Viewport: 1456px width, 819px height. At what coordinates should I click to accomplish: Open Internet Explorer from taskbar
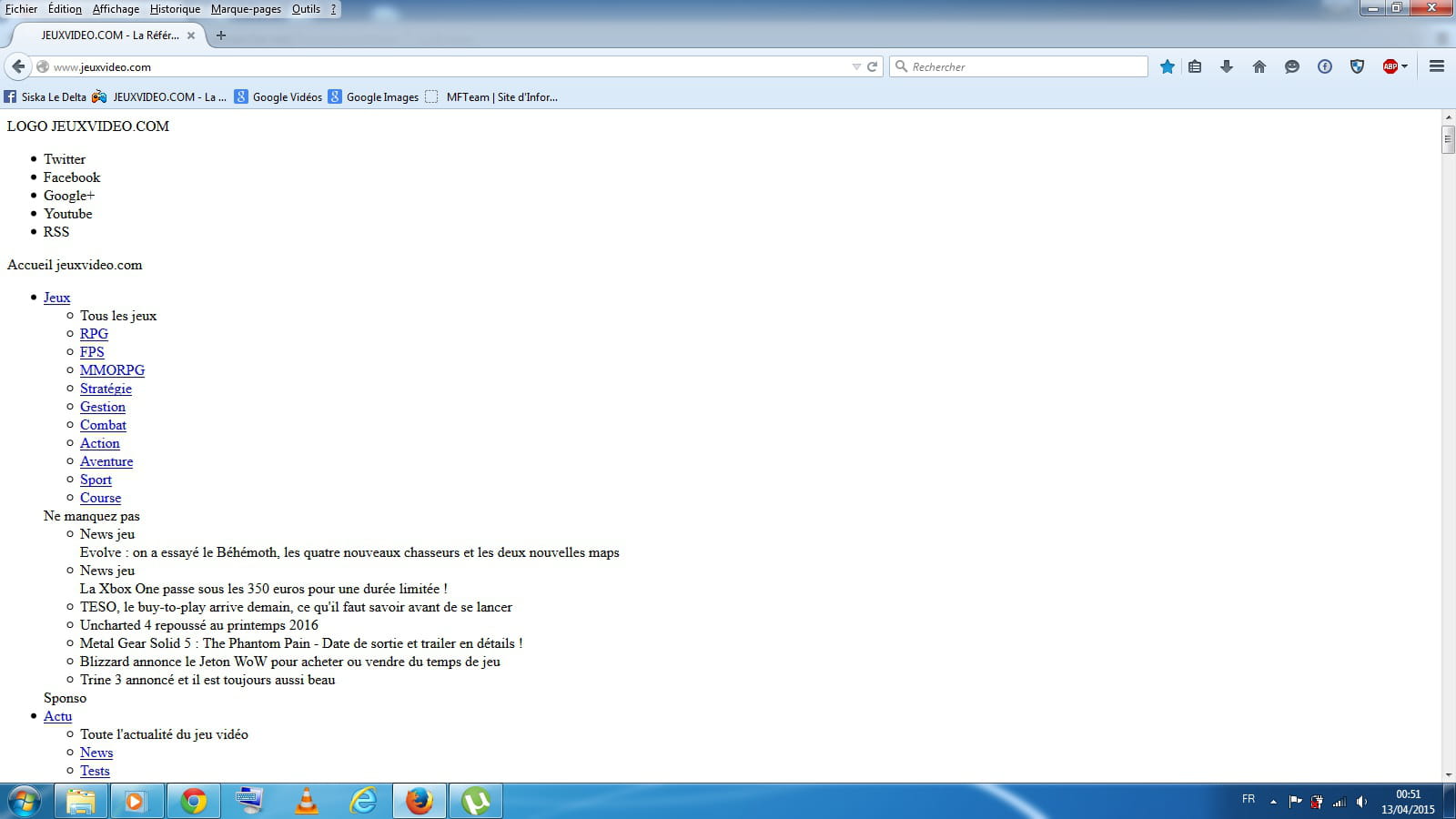363,802
